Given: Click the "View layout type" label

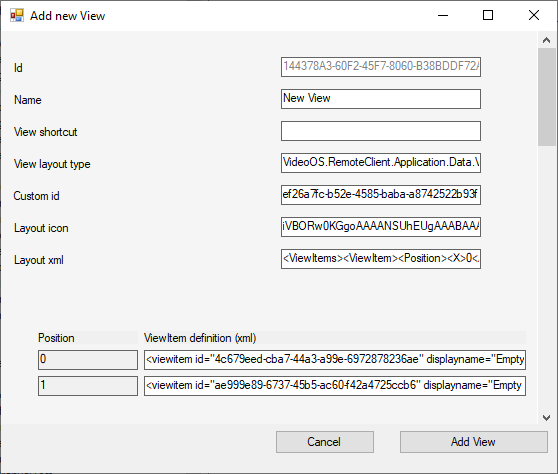Looking at the screenshot, I should 52,164.
